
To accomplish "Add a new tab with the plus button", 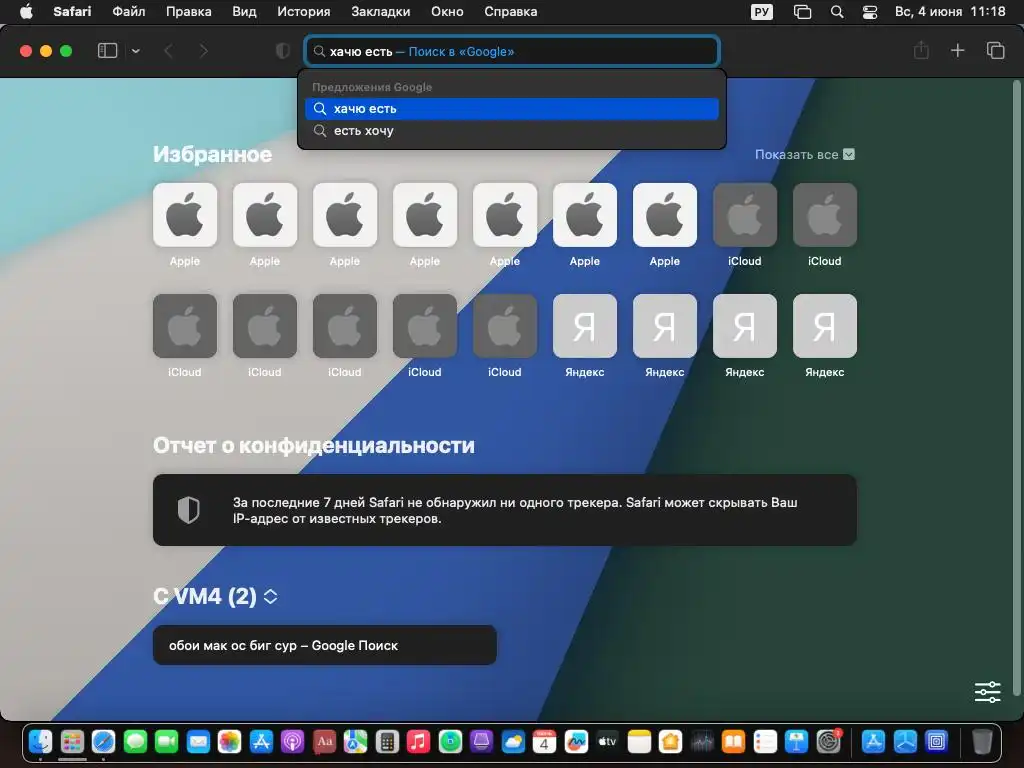I will click(x=957, y=50).
